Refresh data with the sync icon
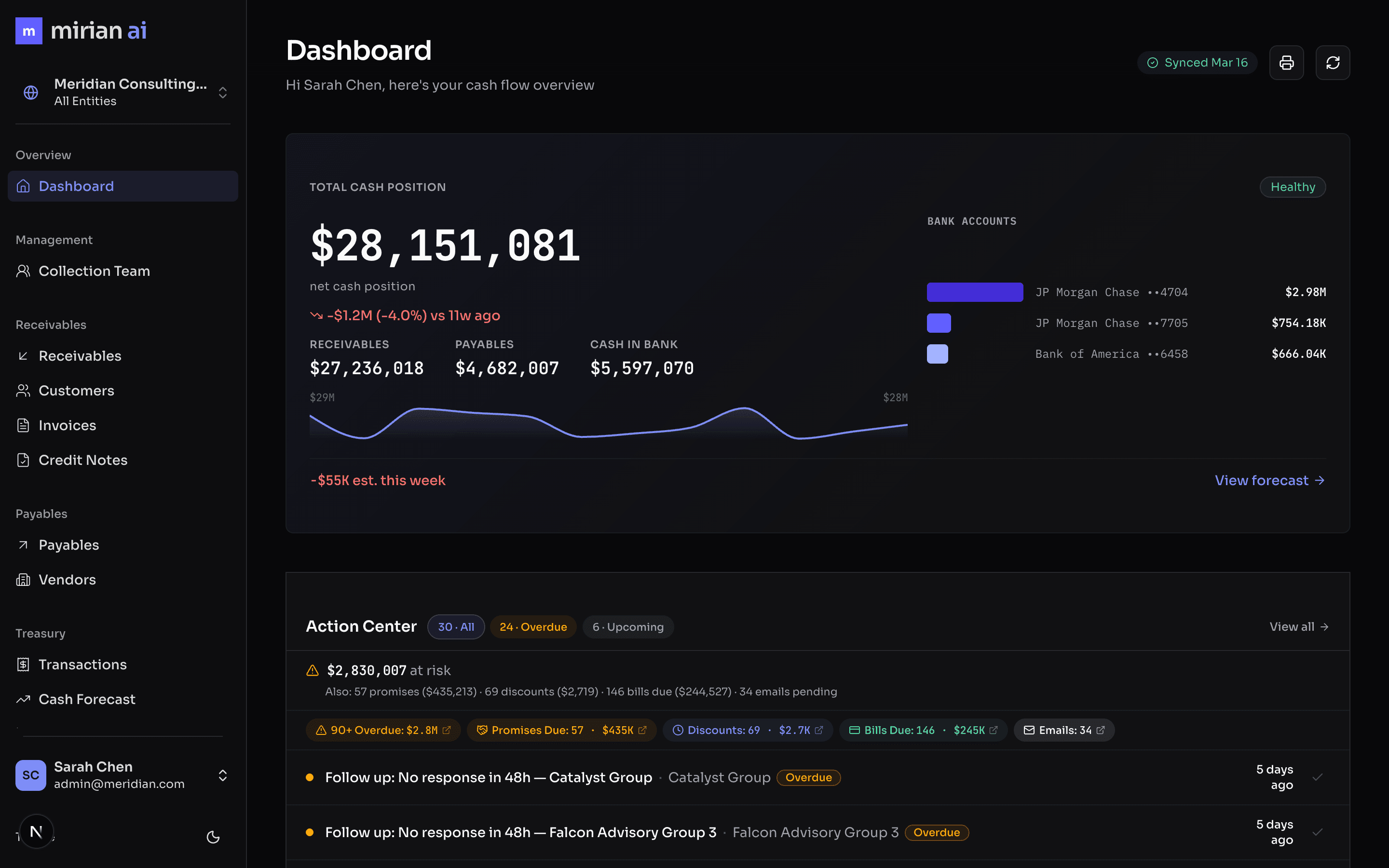Viewport: 1389px width, 868px height. tap(1333, 62)
